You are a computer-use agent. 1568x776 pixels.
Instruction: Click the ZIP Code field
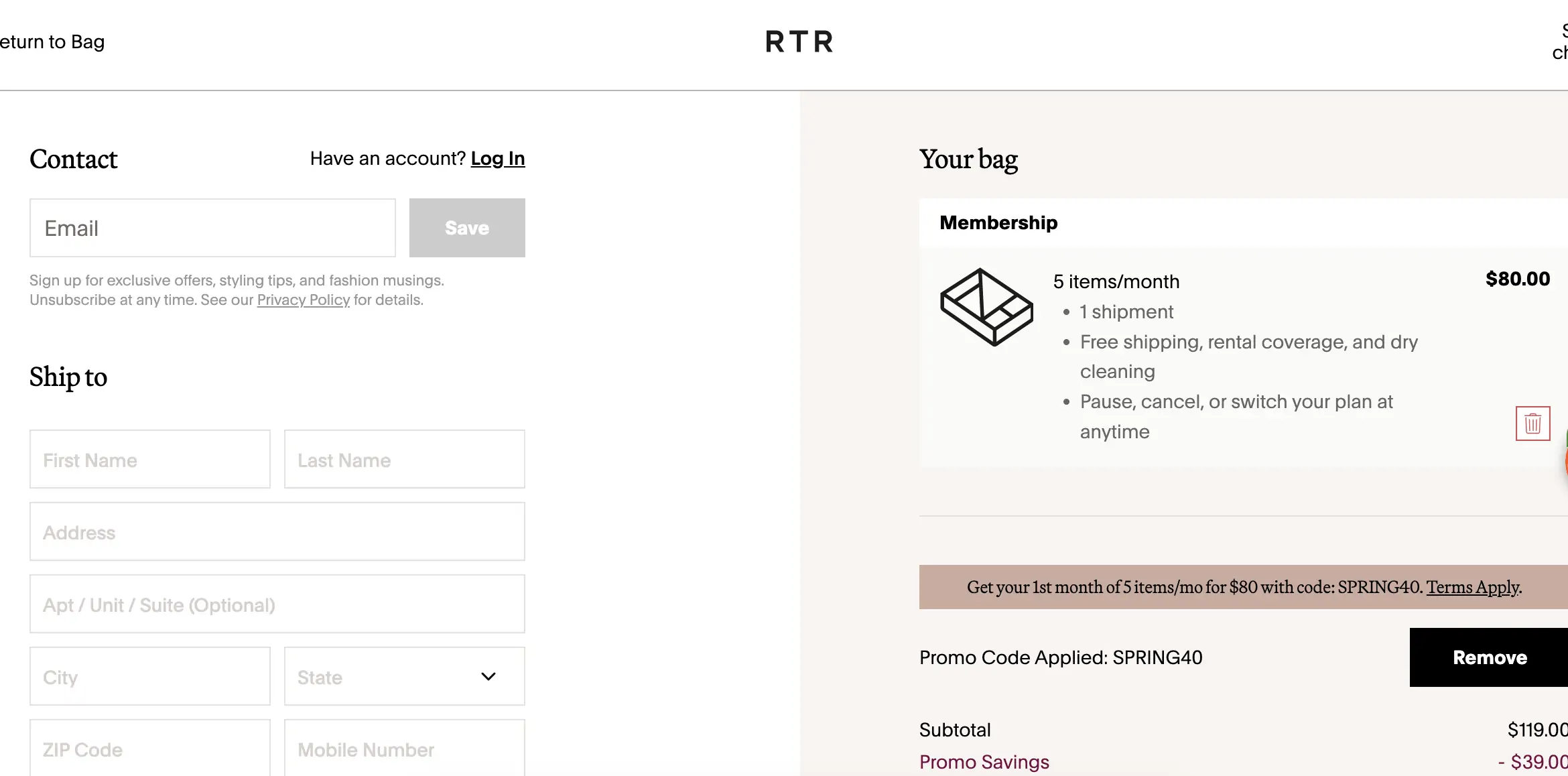coord(150,749)
